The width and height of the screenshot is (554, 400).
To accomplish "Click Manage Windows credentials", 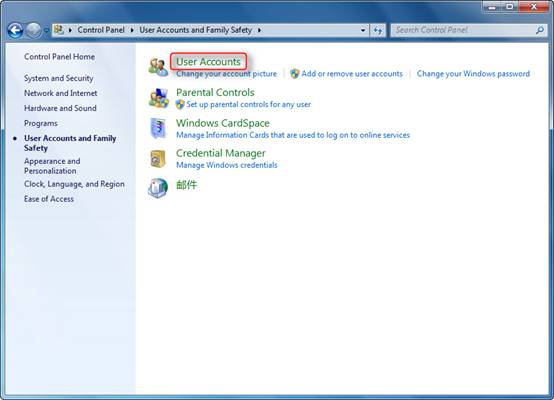I will pyautogui.click(x=226, y=165).
